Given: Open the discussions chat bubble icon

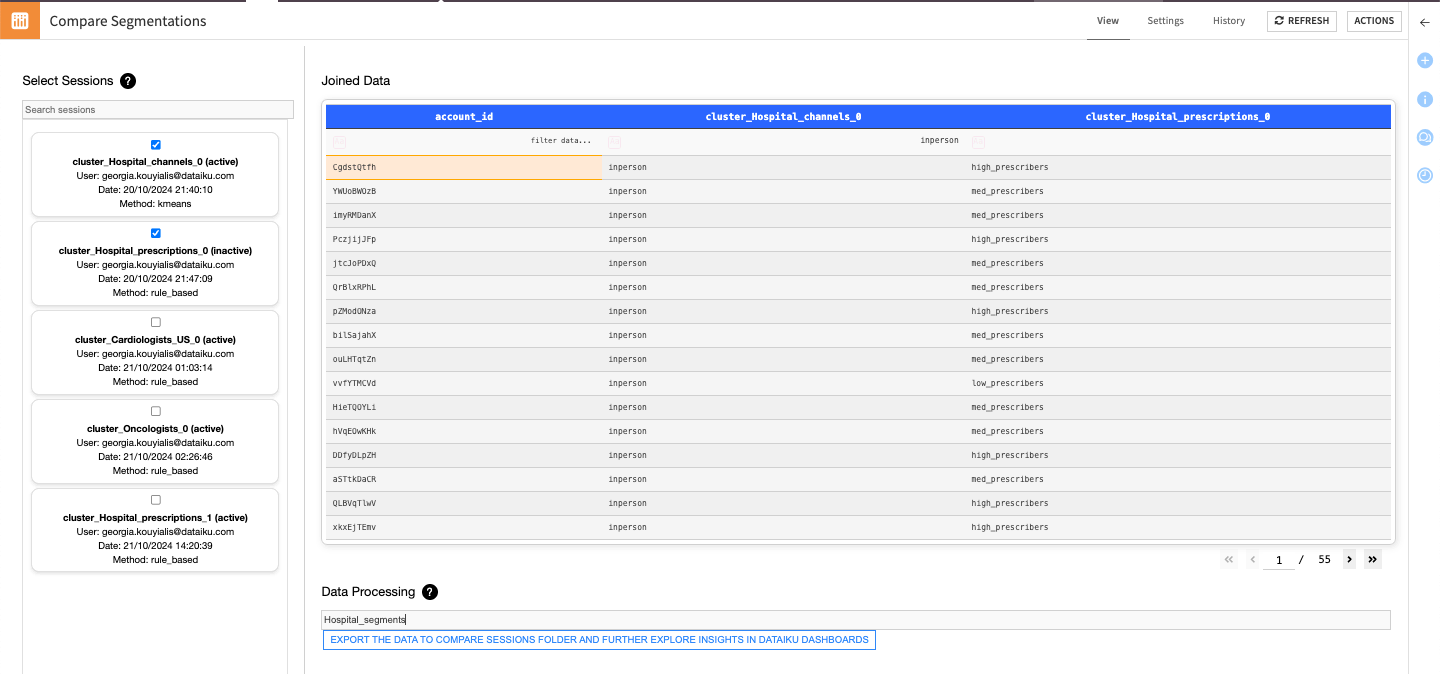Looking at the screenshot, I should coord(1425,137).
